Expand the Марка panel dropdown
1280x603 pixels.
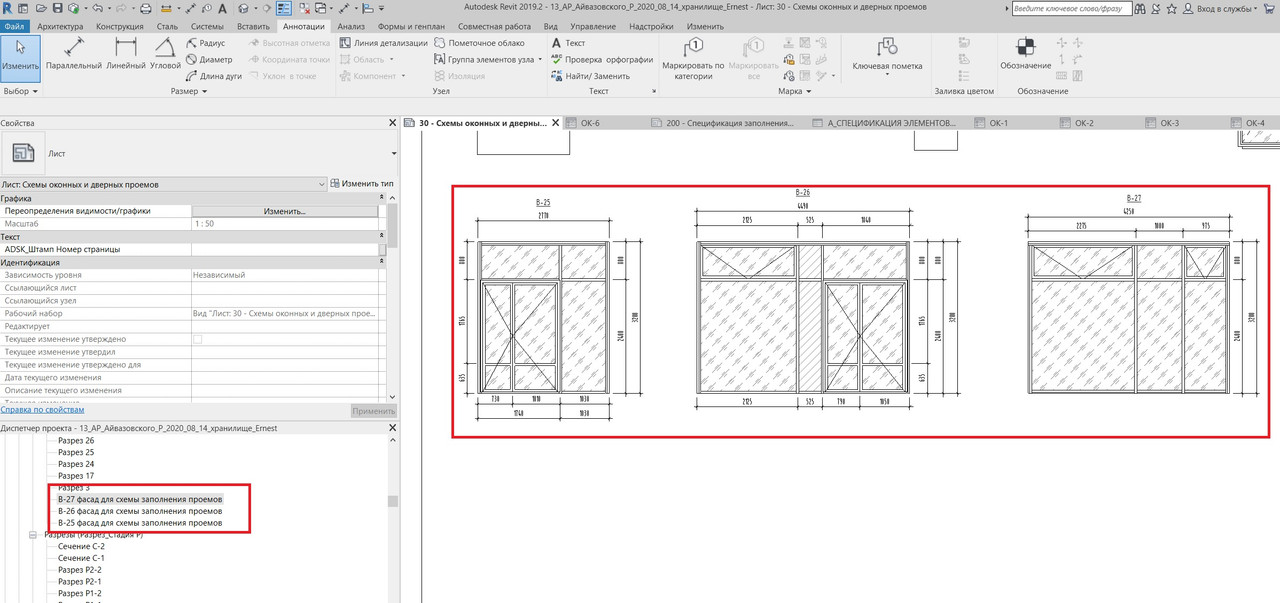pyautogui.click(x=794, y=91)
